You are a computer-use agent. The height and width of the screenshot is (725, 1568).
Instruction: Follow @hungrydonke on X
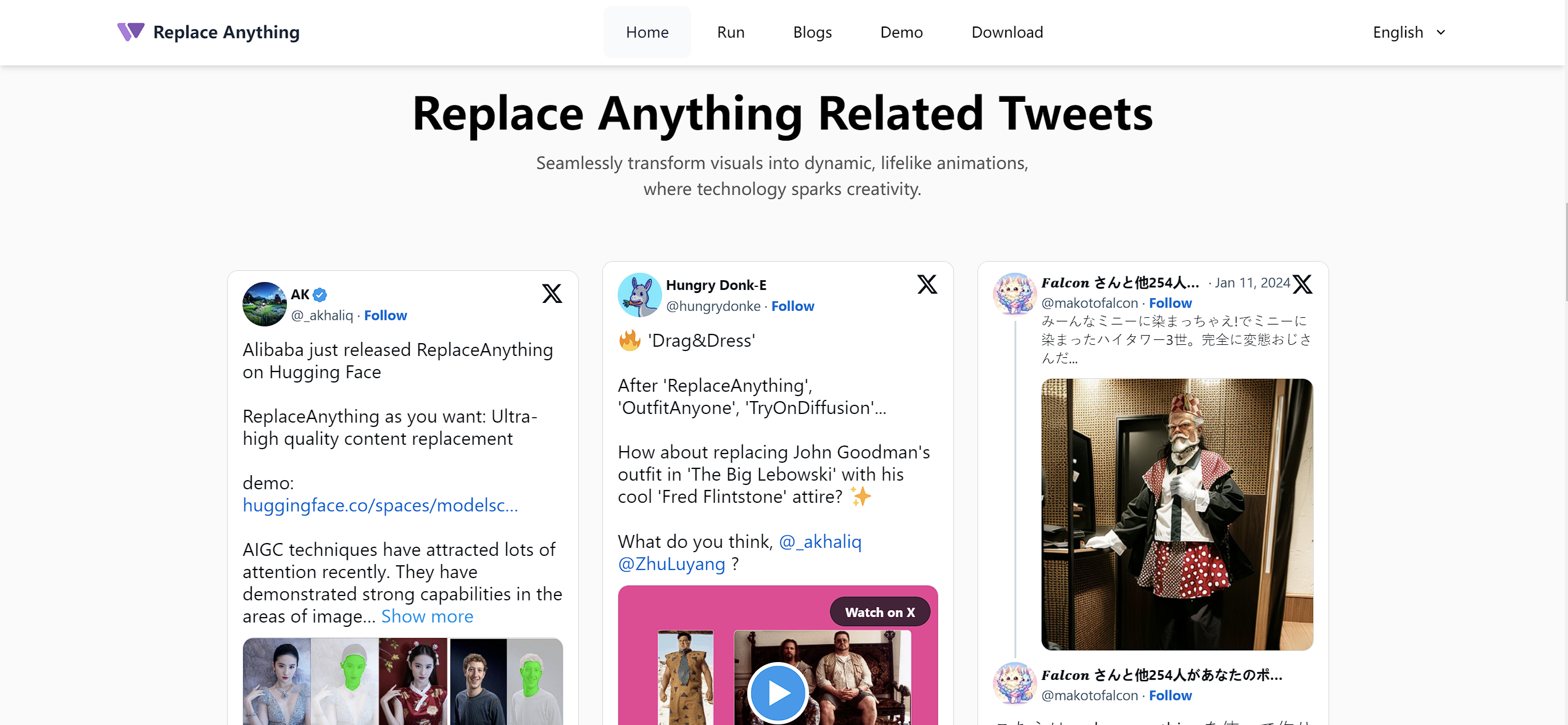(x=793, y=306)
